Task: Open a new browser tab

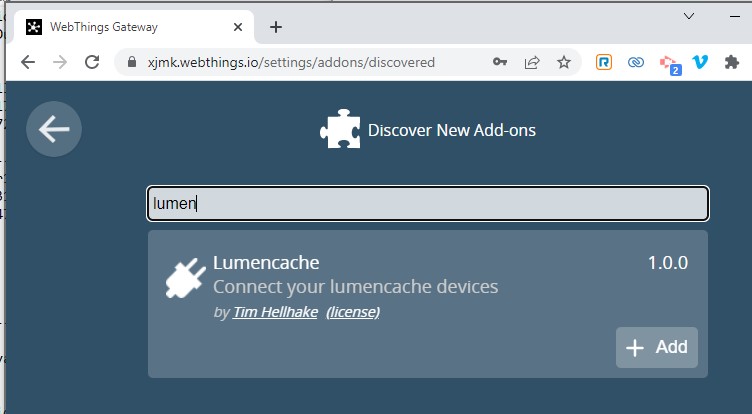Action: (x=276, y=27)
